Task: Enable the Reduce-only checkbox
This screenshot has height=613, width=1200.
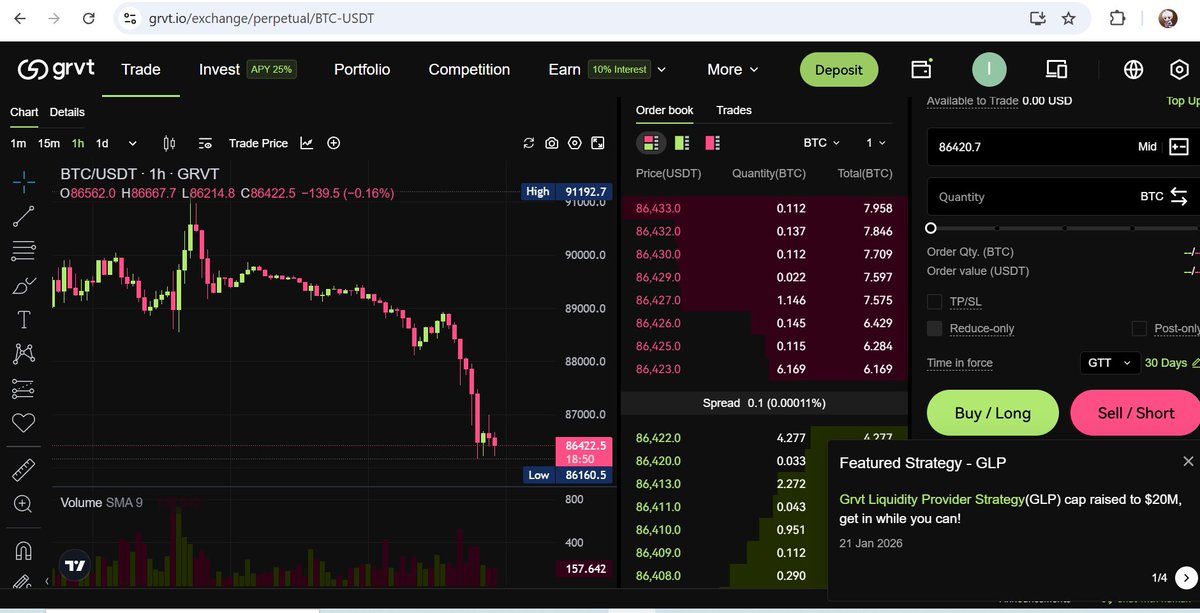Action: click(x=935, y=328)
